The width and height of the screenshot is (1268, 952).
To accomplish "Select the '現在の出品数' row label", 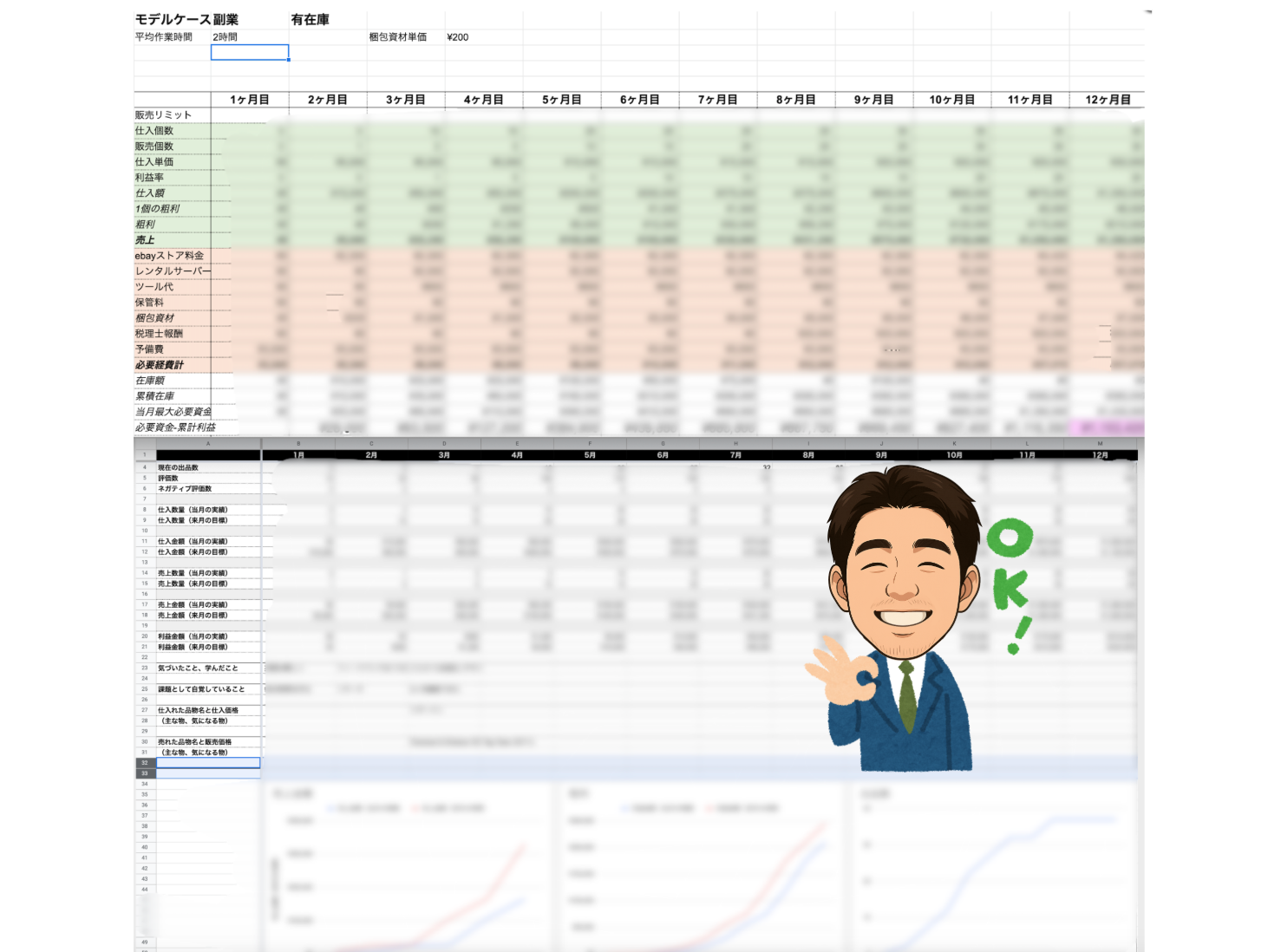I will (x=178, y=467).
